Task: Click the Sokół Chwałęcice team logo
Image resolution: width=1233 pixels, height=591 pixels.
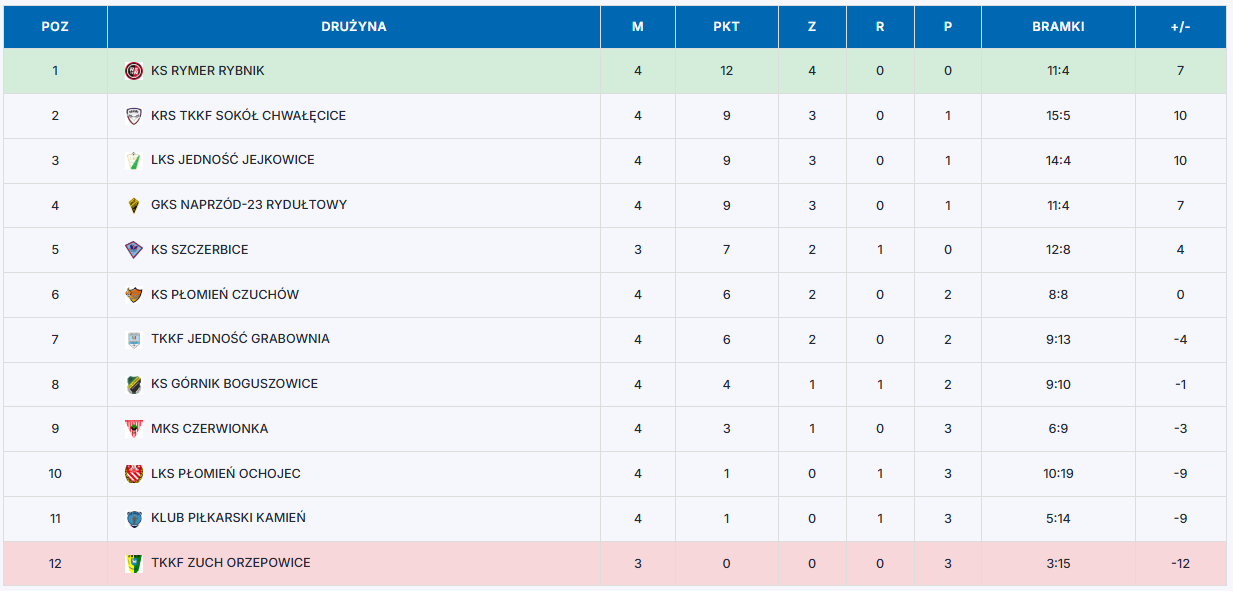Action: click(x=134, y=116)
